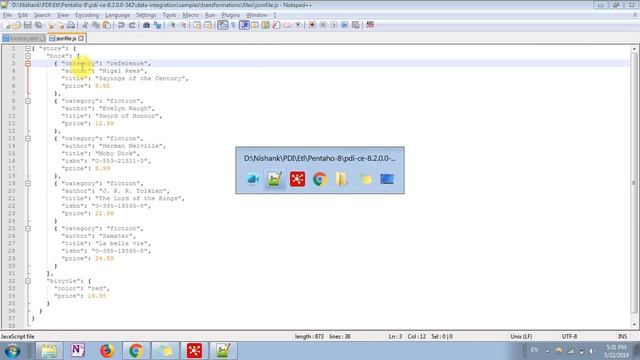640x360 pixels.
Task: Open the Function List panel icon
Action: point(276,25)
